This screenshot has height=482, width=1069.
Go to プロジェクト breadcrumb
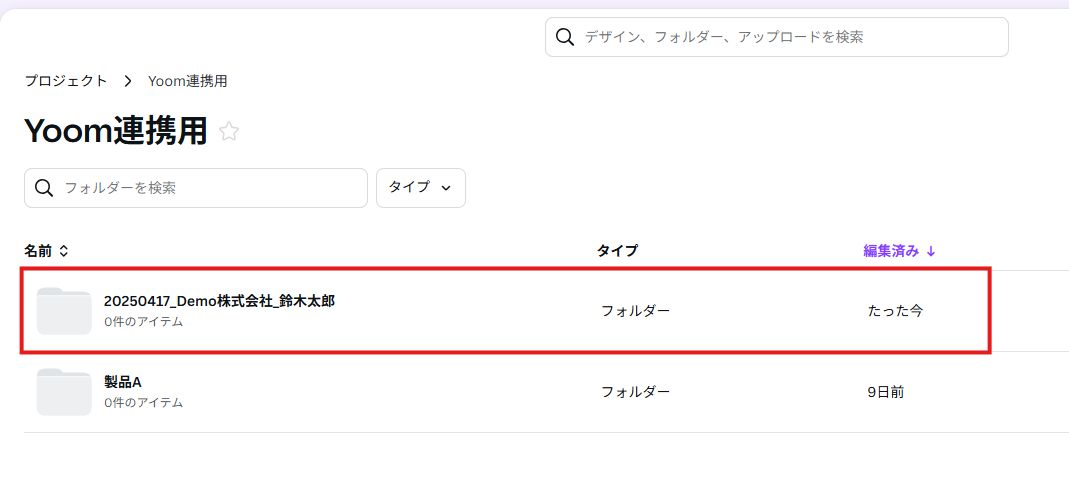coord(66,81)
